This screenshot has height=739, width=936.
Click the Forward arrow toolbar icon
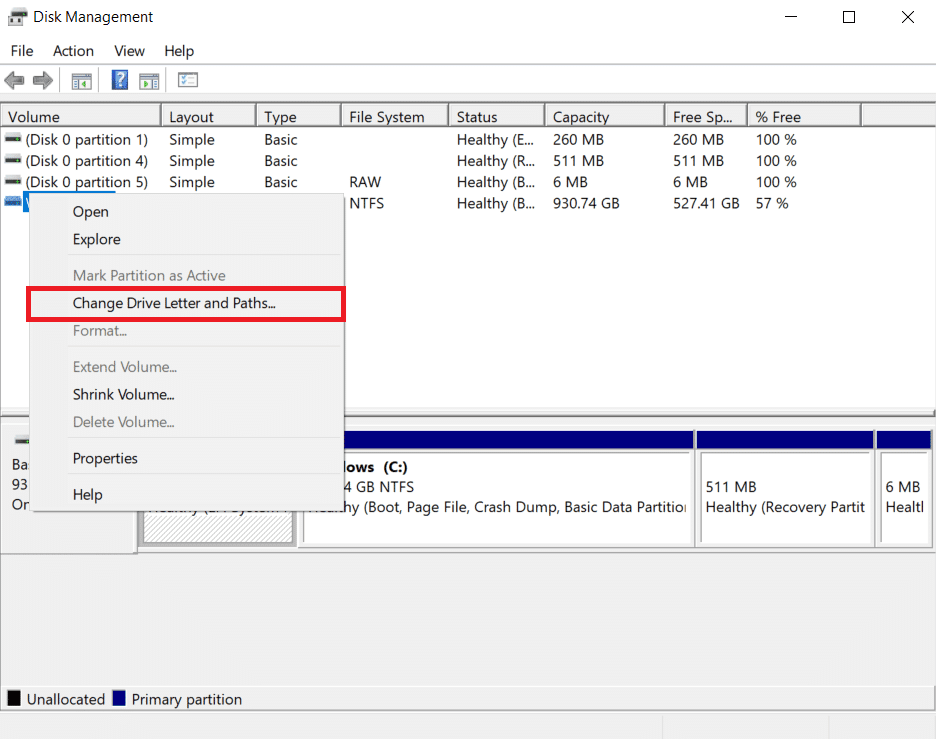click(x=43, y=80)
